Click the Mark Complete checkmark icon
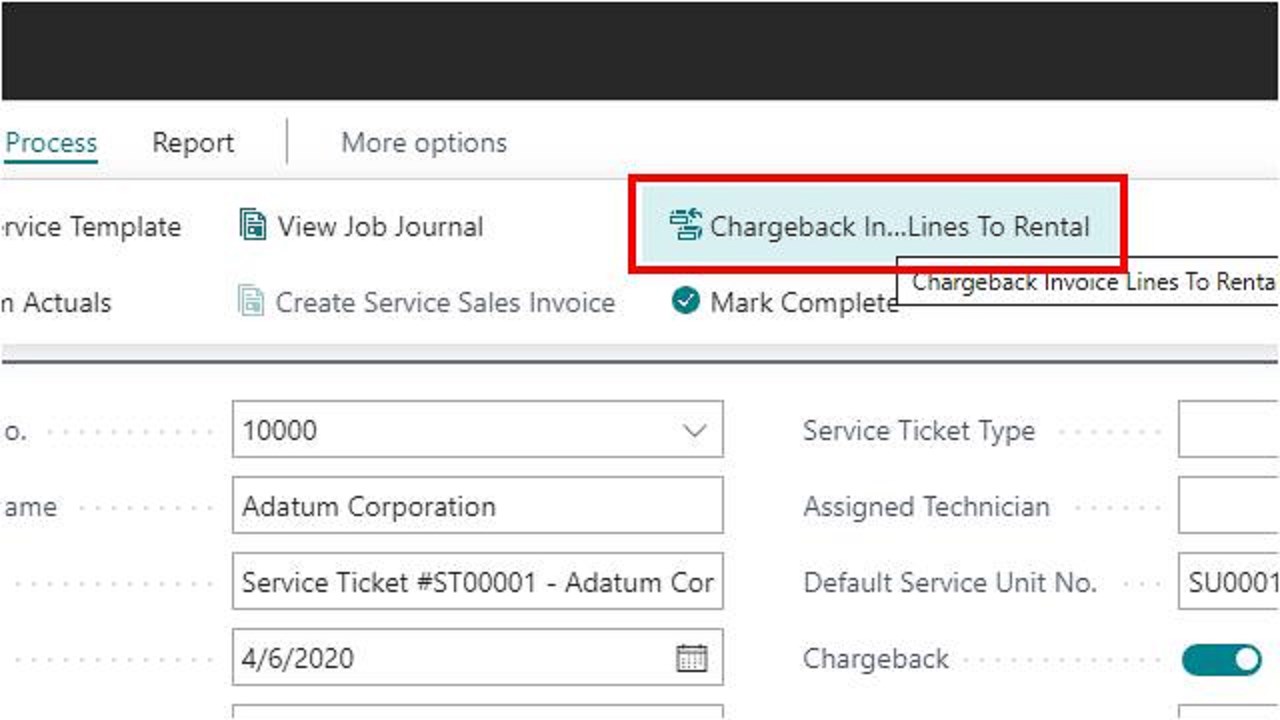The width and height of the screenshot is (1280, 720). click(x=686, y=301)
